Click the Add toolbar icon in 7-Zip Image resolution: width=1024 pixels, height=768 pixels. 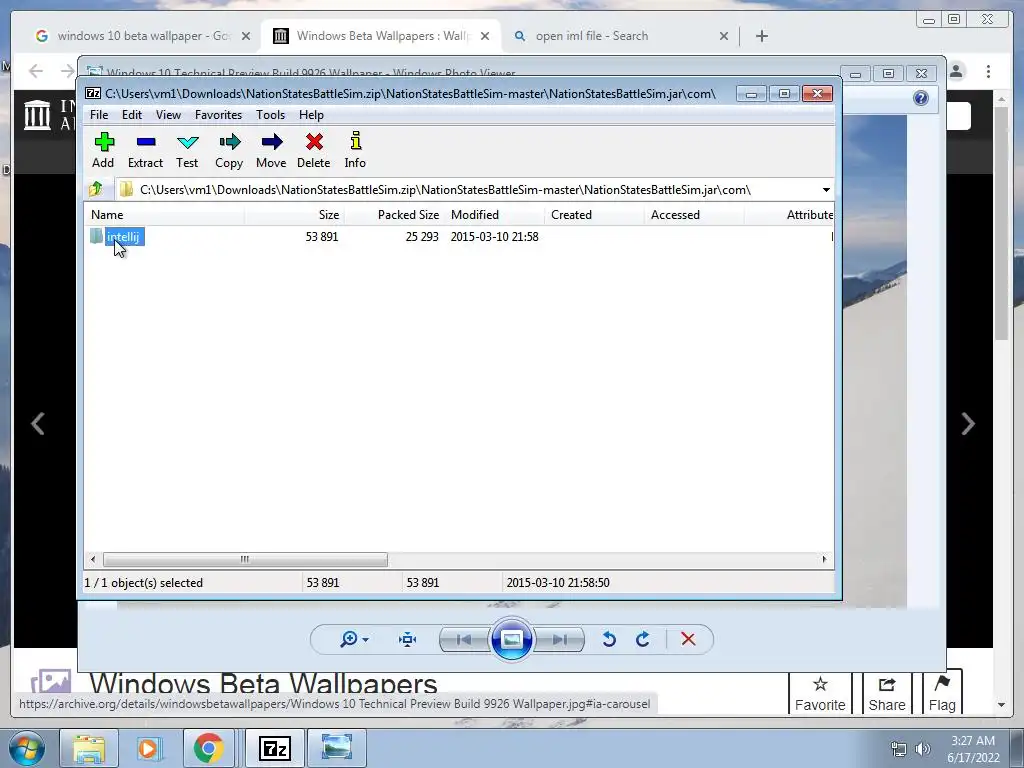point(103,150)
